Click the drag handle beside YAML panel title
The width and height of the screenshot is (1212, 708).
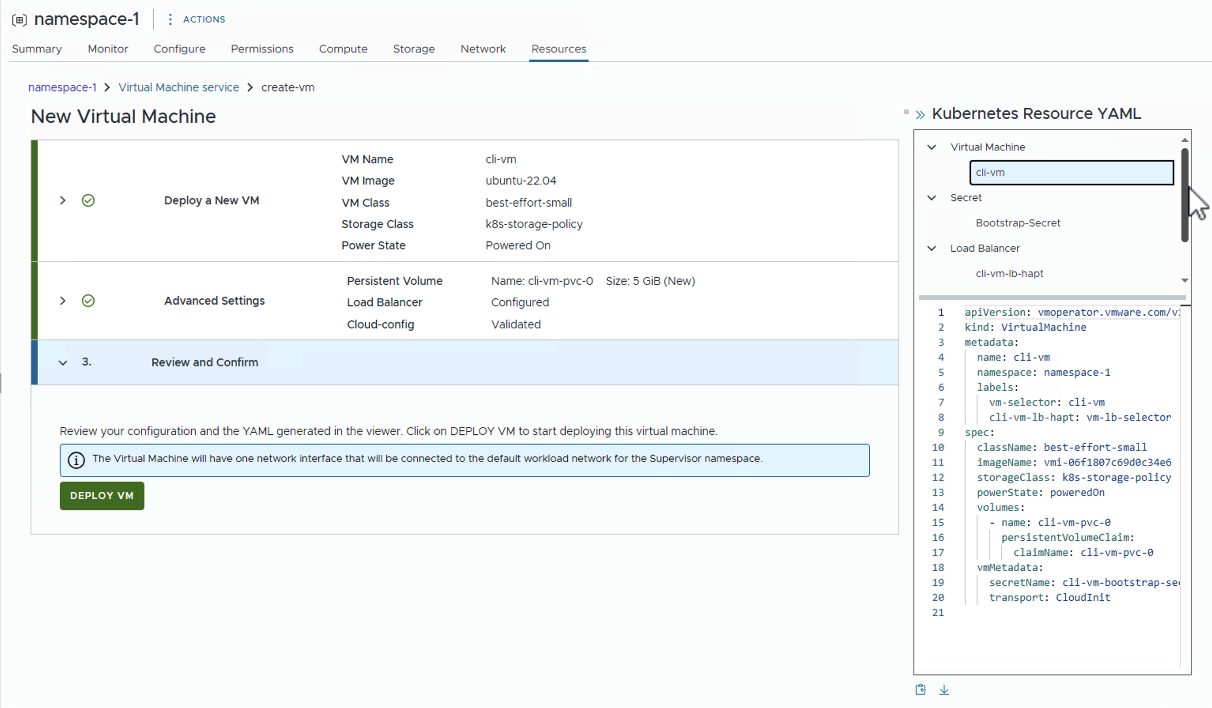click(x=906, y=112)
